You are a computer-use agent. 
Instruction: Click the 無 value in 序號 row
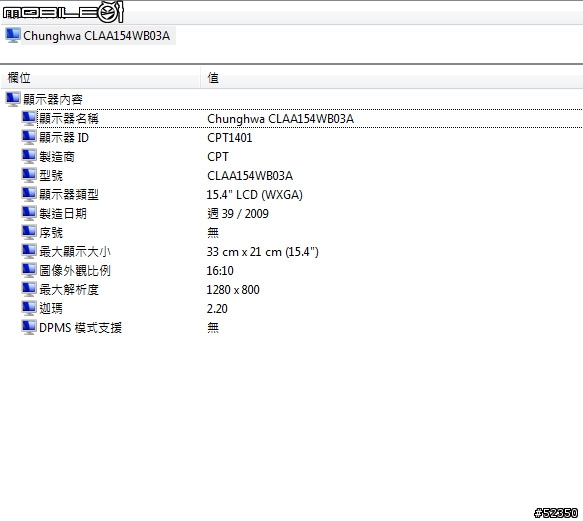(x=213, y=232)
